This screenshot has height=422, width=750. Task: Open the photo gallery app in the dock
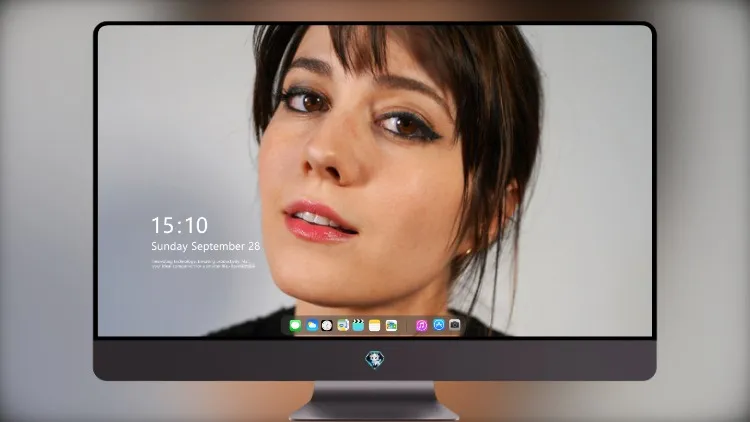coord(391,325)
